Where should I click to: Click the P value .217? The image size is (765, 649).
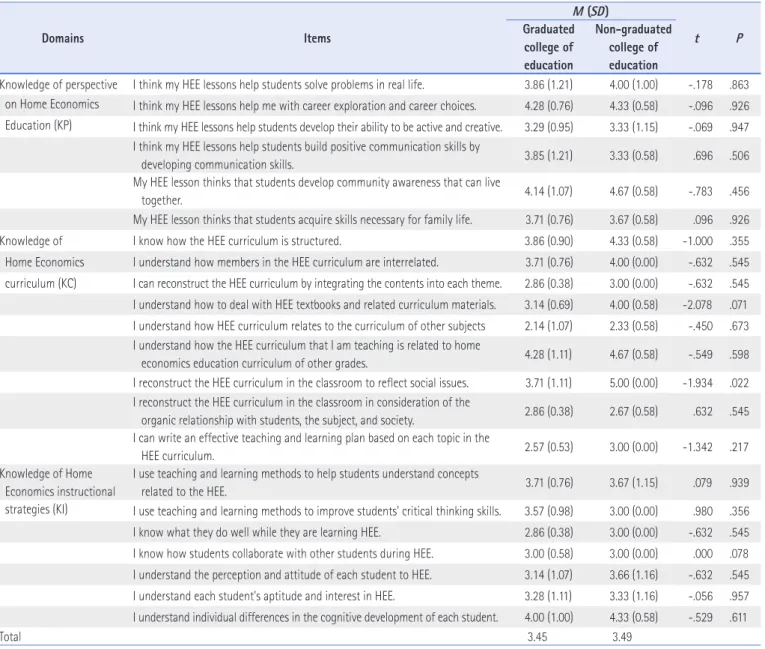pyautogui.click(x=739, y=447)
